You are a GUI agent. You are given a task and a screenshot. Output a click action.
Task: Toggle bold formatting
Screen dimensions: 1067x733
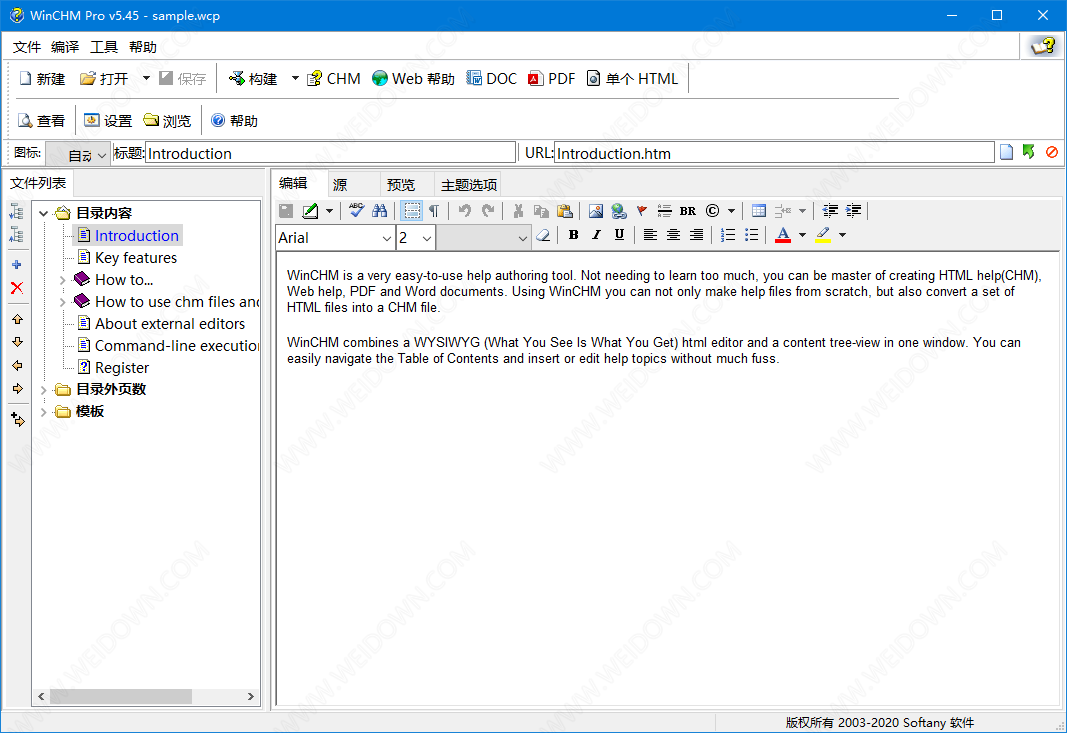coord(573,236)
